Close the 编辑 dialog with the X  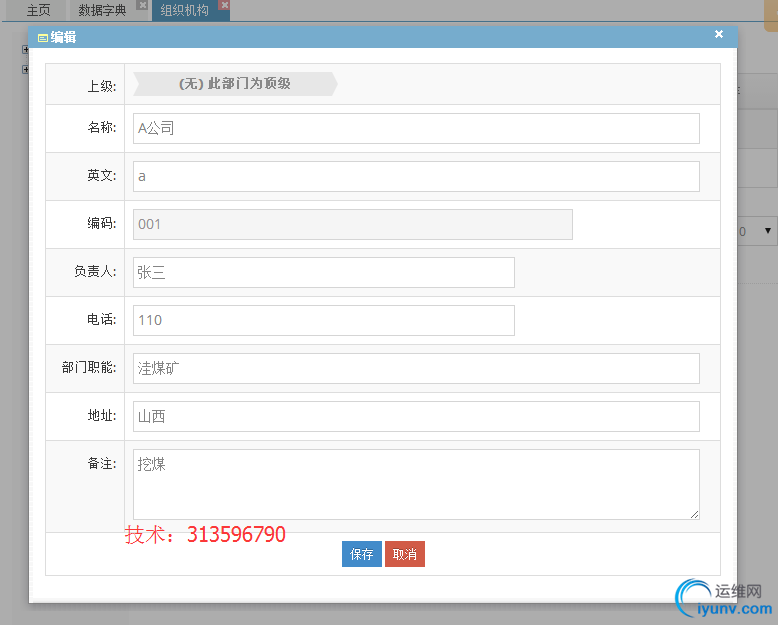(718, 34)
